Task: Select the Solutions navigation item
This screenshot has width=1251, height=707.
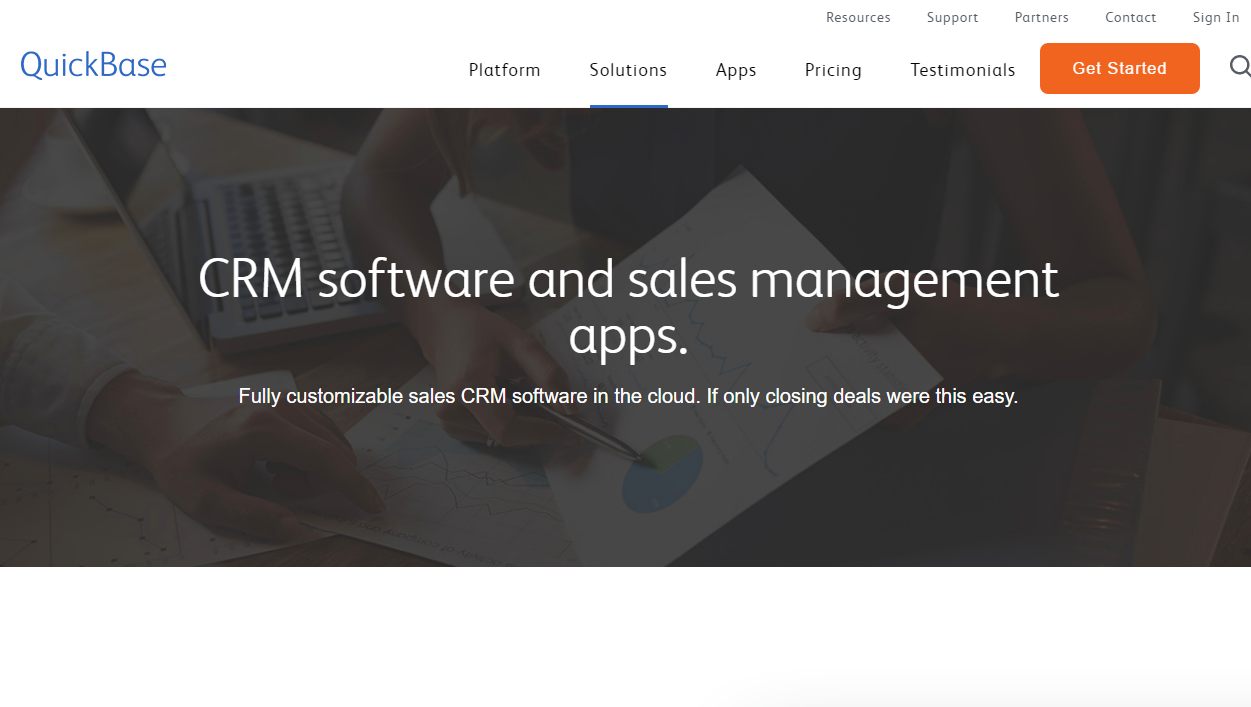Action: (x=628, y=70)
